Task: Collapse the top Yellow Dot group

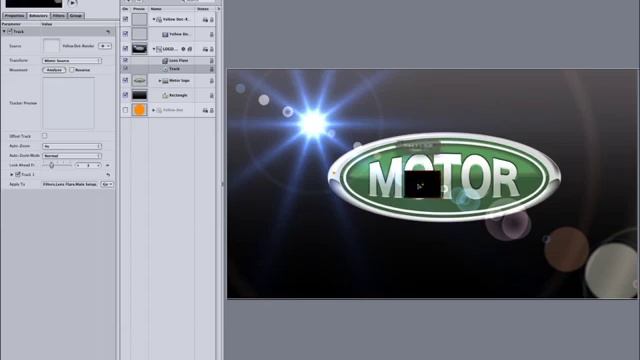Action: click(154, 19)
